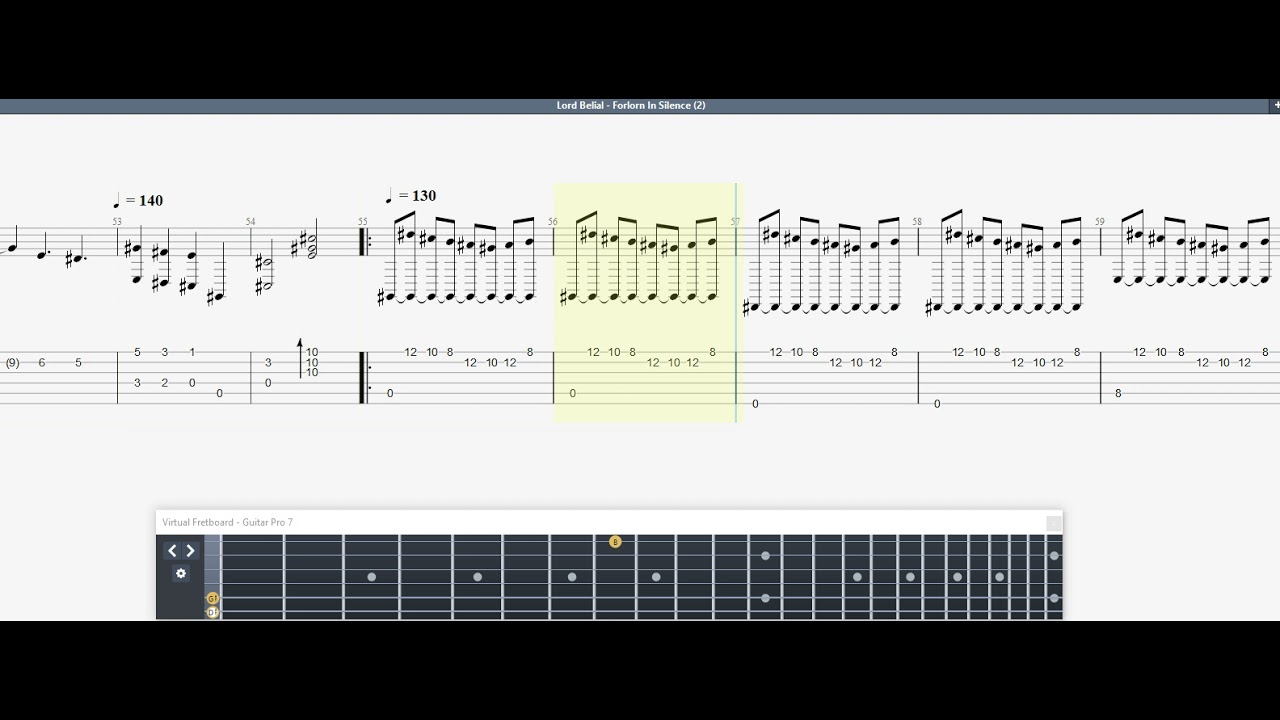The width and height of the screenshot is (1280, 720).
Task: Select the 'Lord Belial - Forlorn In Silence (2)' title tab
Action: (x=631, y=105)
